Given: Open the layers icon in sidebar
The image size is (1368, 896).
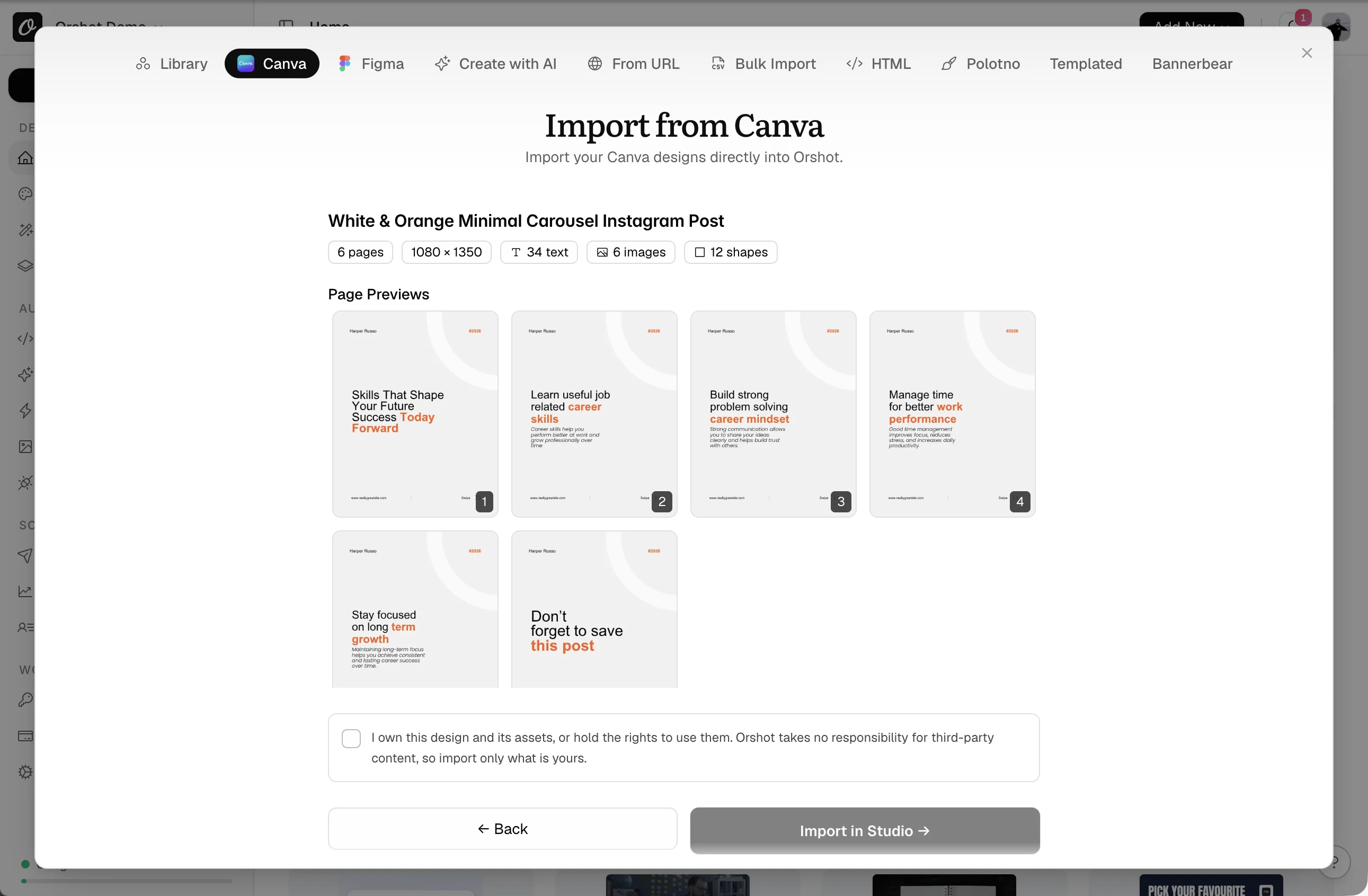Looking at the screenshot, I should click(x=25, y=265).
